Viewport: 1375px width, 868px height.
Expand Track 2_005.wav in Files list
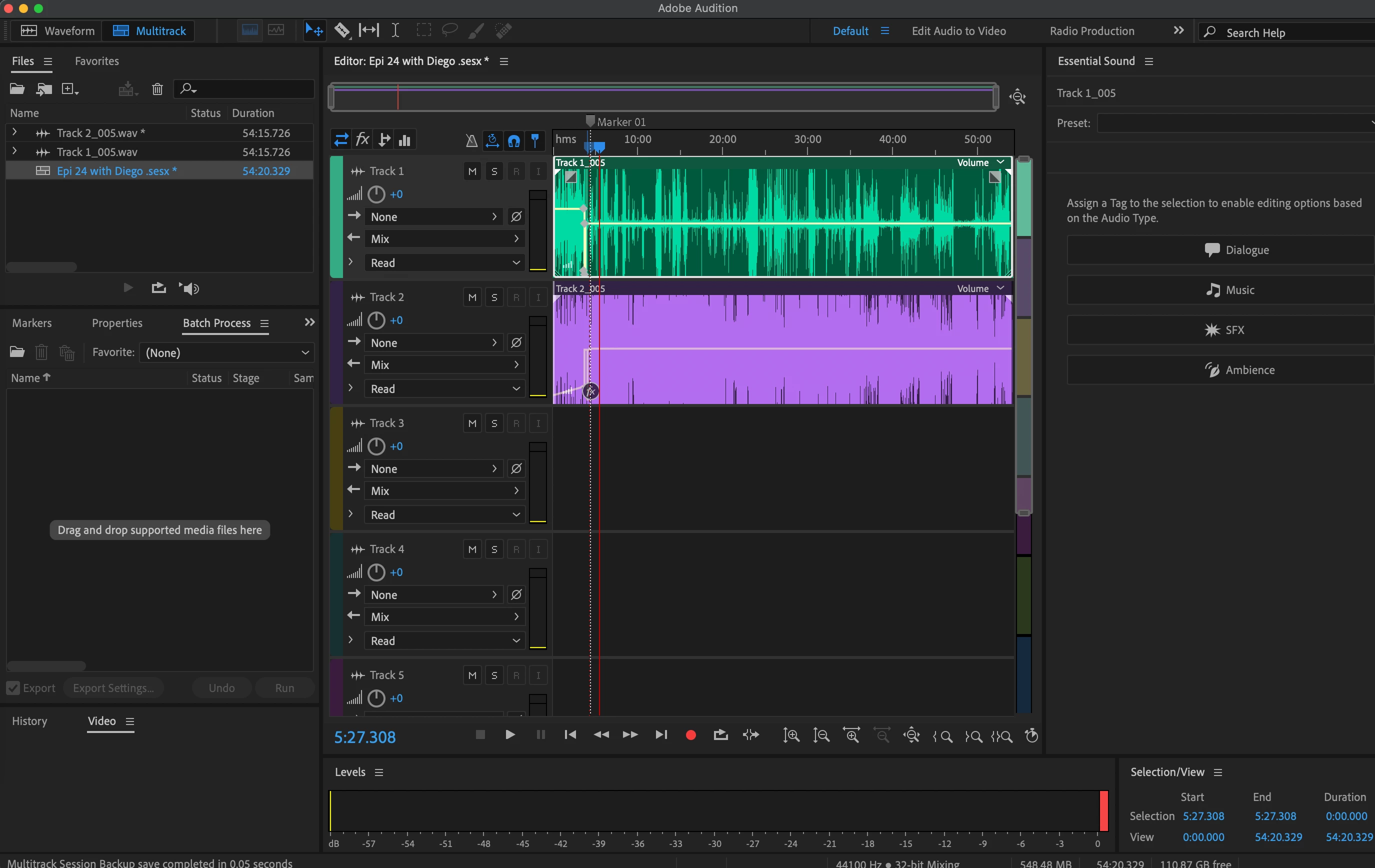click(x=15, y=132)
